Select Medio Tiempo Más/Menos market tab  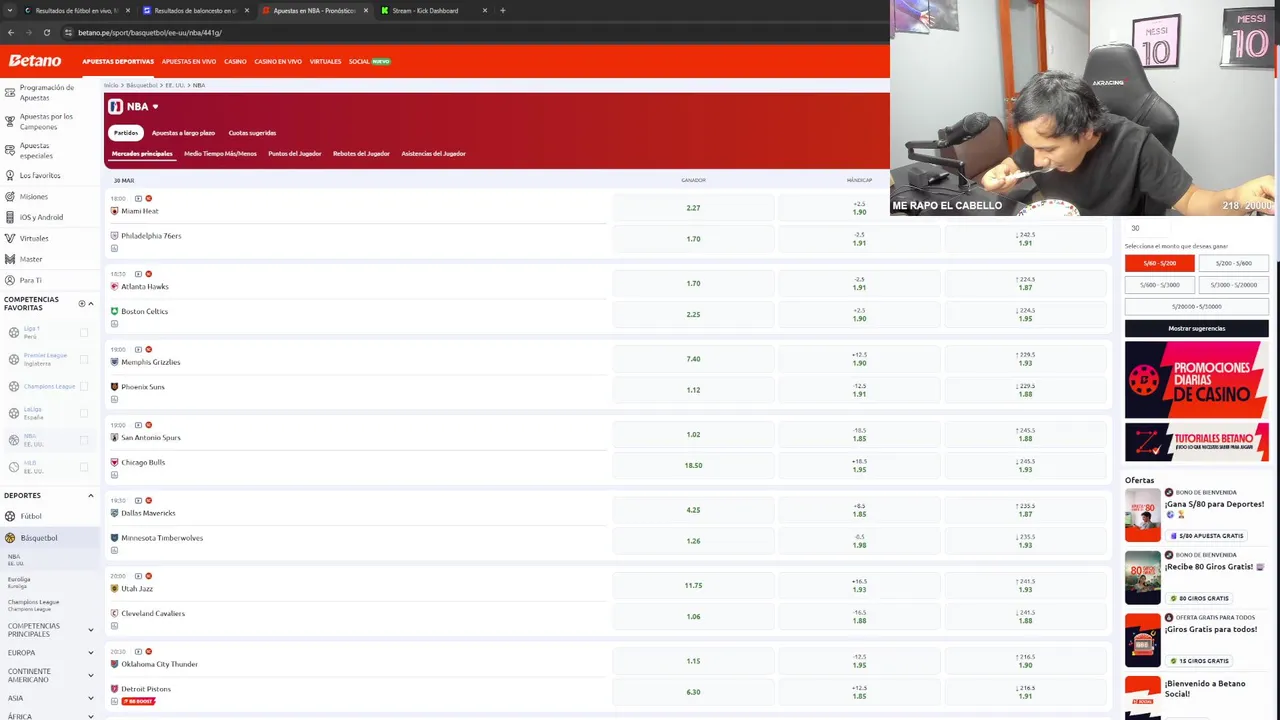220,154
